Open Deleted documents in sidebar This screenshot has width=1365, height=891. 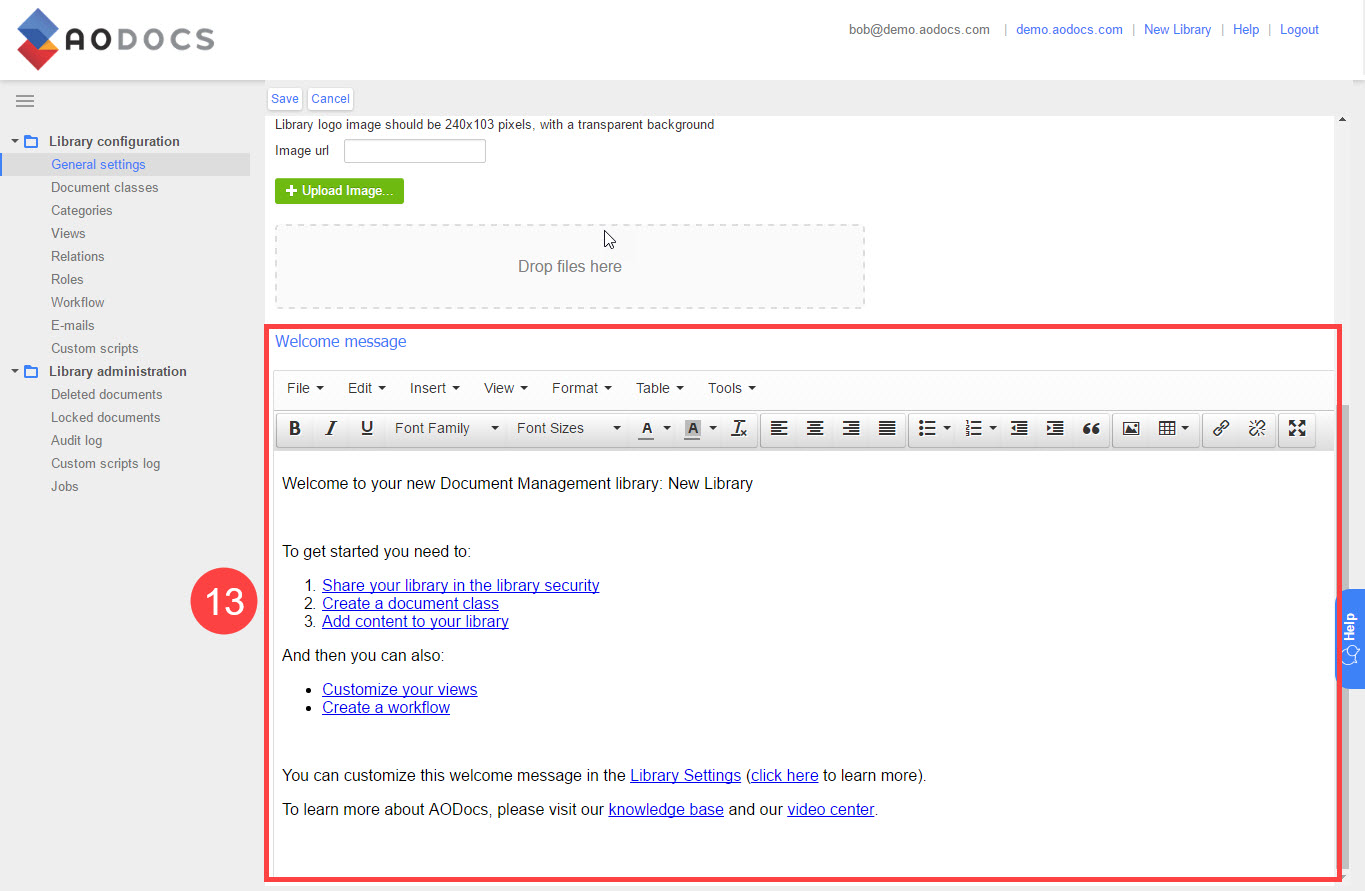(107, 394)
